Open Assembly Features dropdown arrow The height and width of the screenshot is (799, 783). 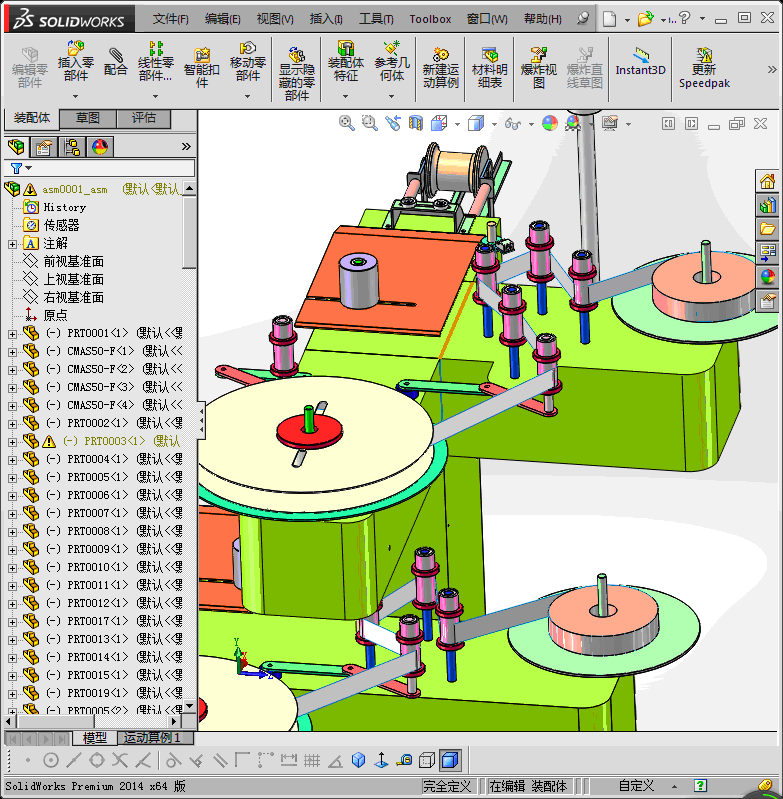(345, 96)
